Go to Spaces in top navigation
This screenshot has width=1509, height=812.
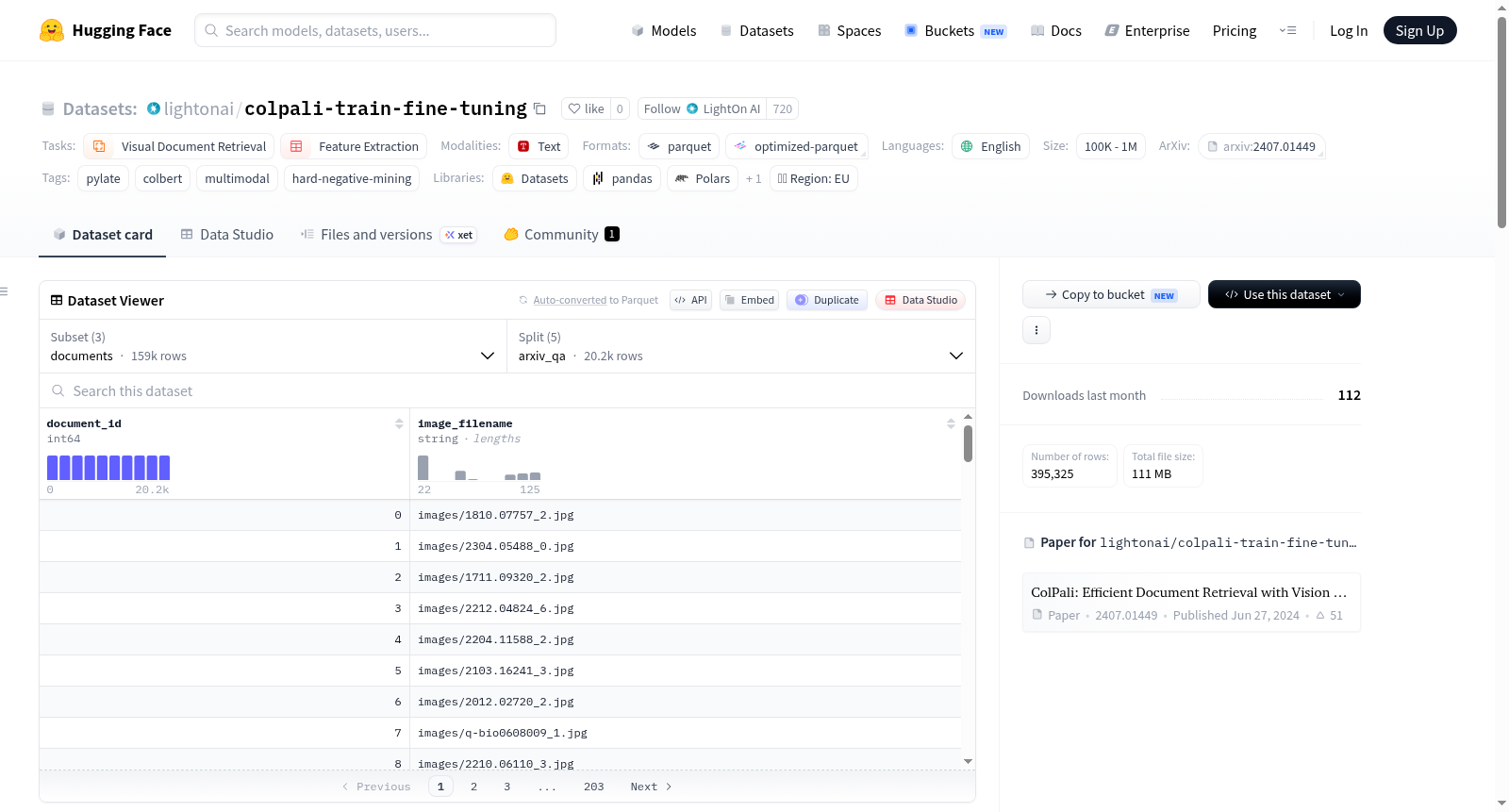coord(849,30)
